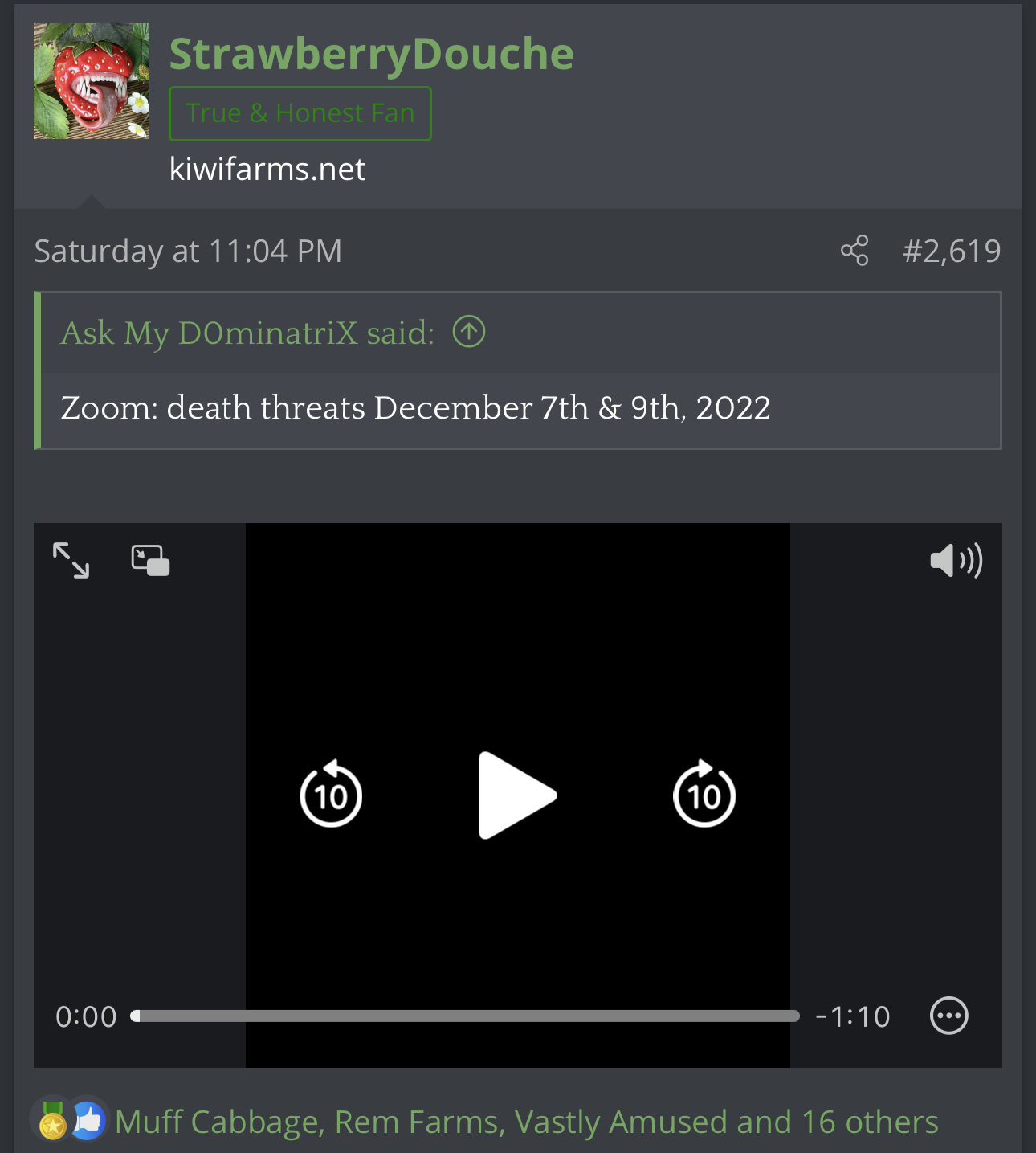Open Ask My D0minatriX quote source
The width and height of the screenshot is (1036, 1153).
pyautogui.click(x=247, y=333)
